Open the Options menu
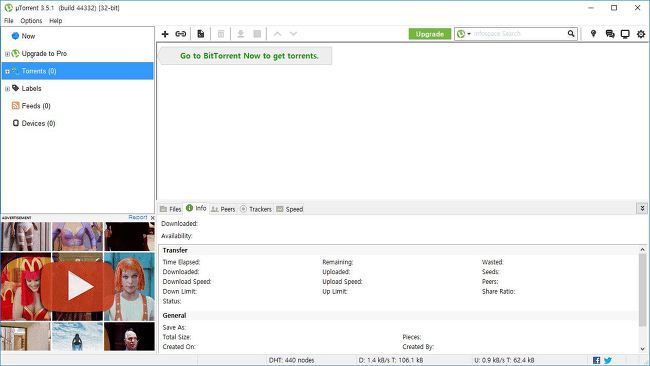Screen dimensions: 650x366 [31, 21]
